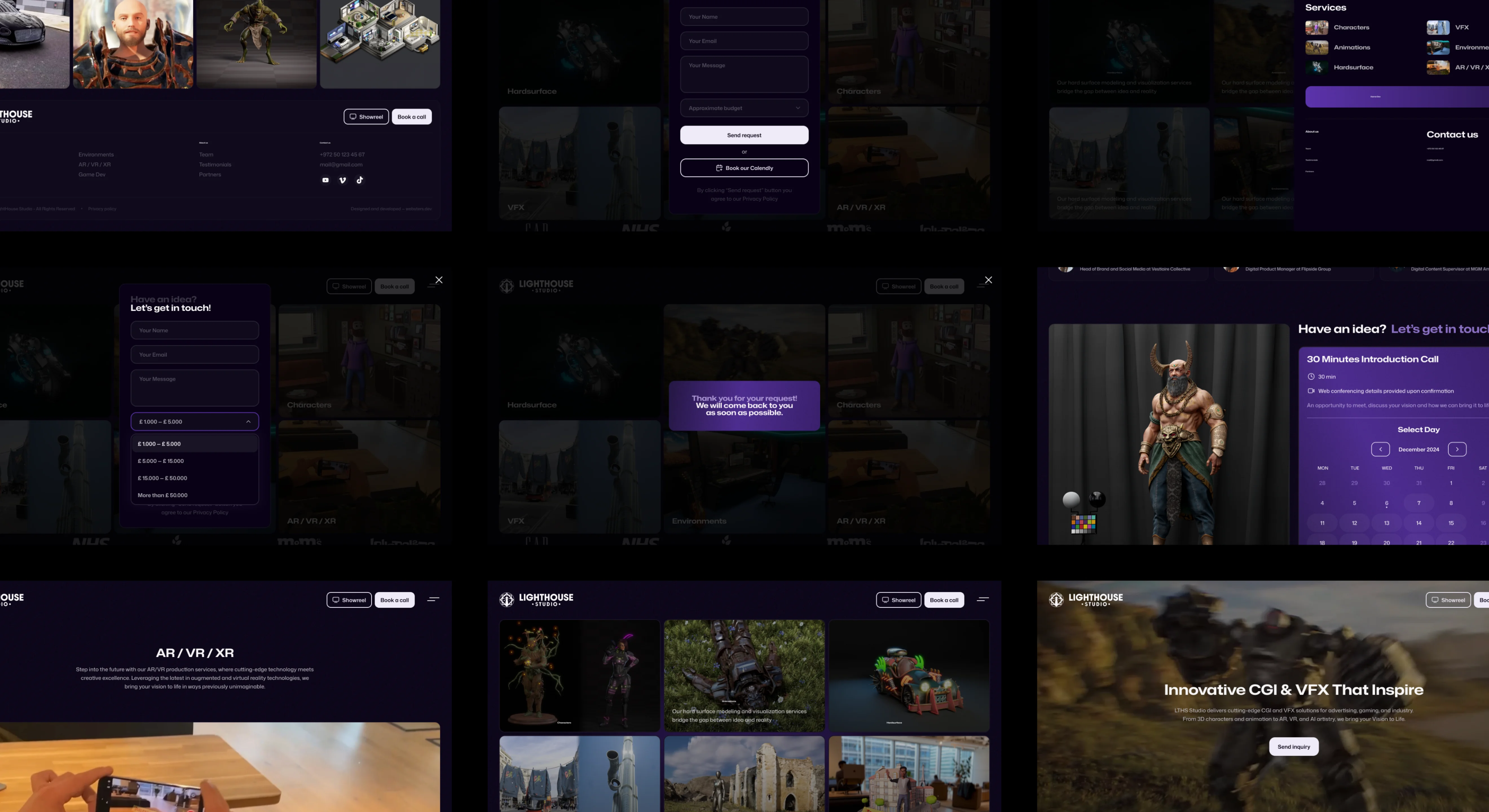1489x812 pixels.
Task: Open the YouTube icon in the footer
Action: coord(325,180)
